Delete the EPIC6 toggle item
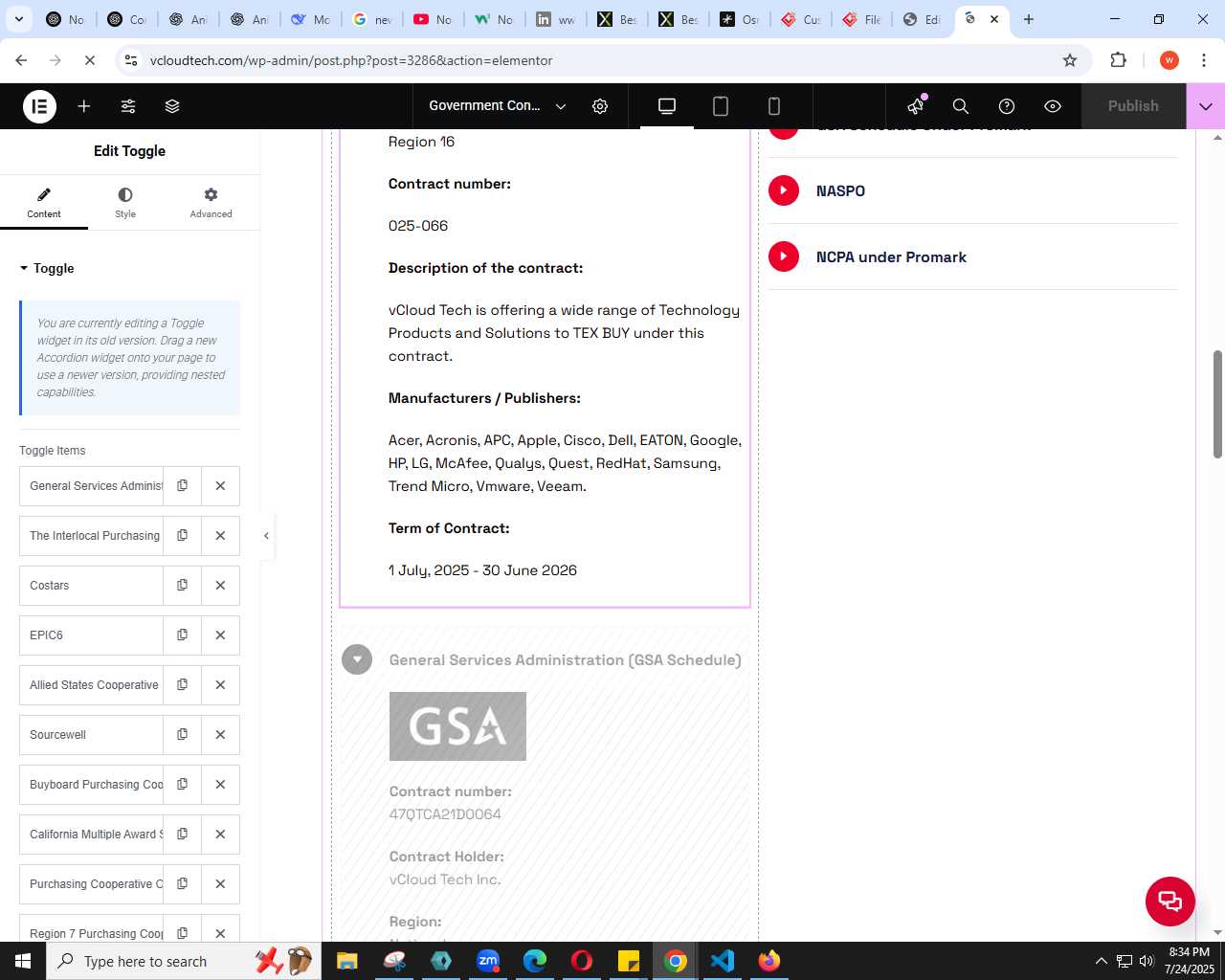Screen dimensions: 1225x980 click(x=220, y=635)
